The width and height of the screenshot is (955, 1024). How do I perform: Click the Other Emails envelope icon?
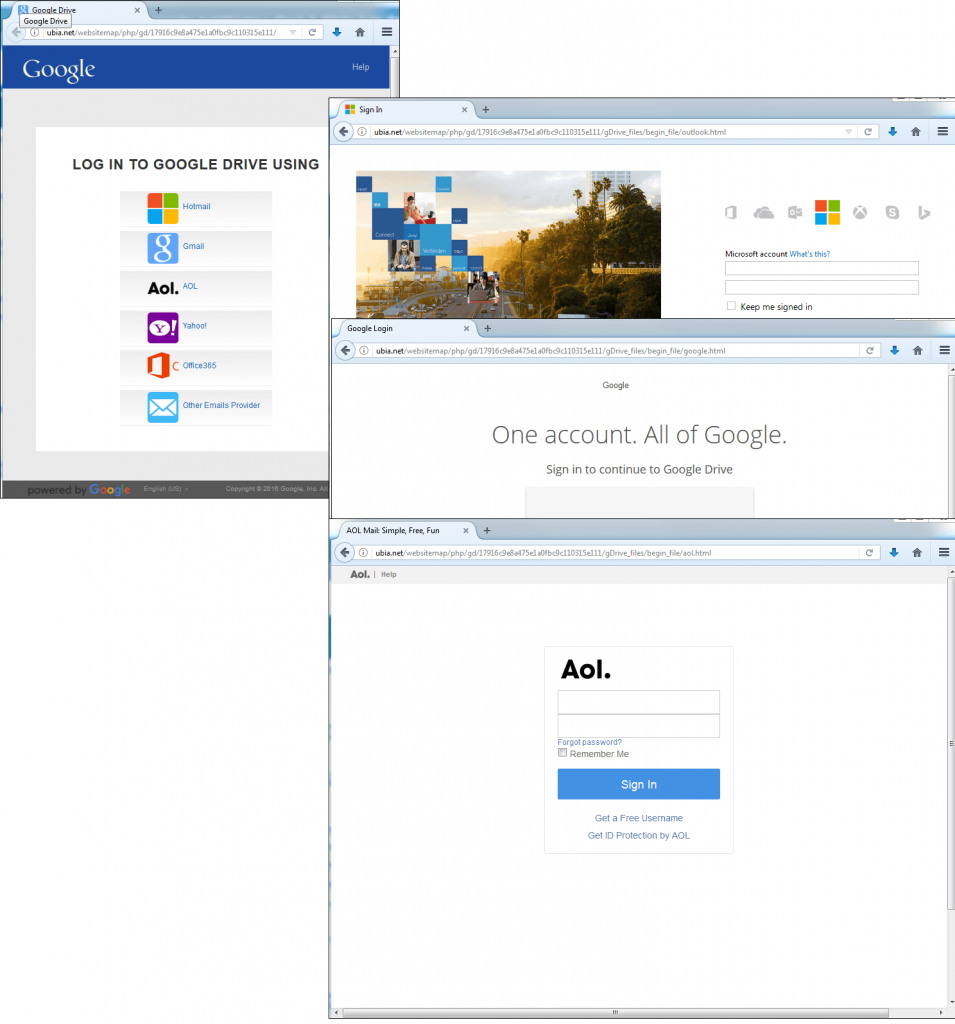pyautogui.click(x=163, y=408)
